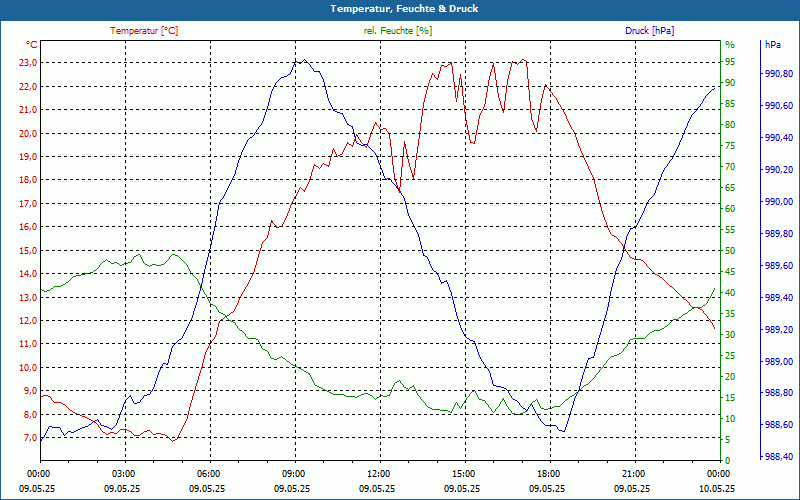Click the 7,0 temperature axis value
The height and width of the screenshot is (500, 800).
coord(30,438)
